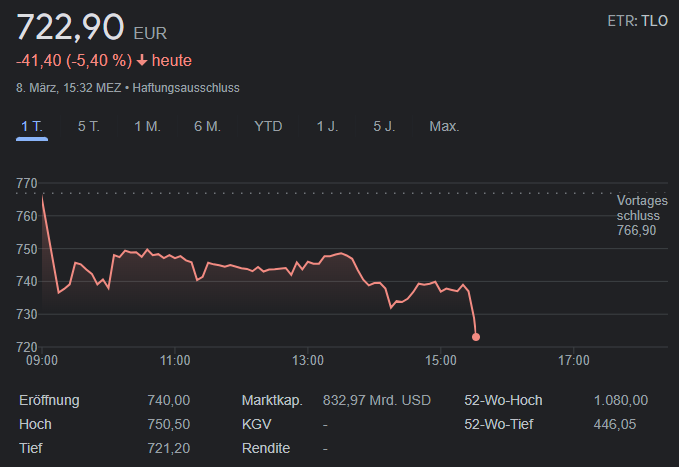Select the YTD range tab
Image resolution: width=679 pixels, height=467 pixels.
click(268, 126)
